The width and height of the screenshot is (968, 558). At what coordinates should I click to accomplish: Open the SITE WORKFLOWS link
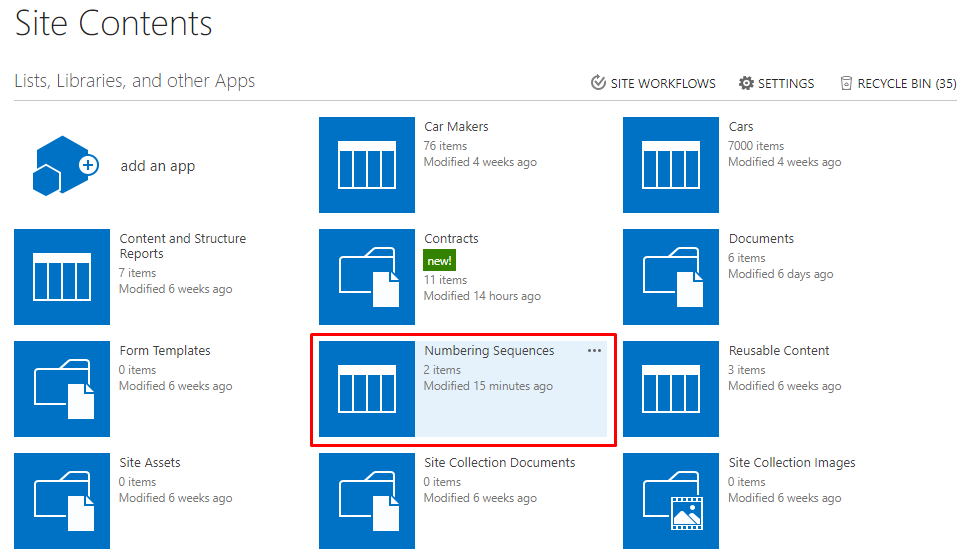pos(663,83)
